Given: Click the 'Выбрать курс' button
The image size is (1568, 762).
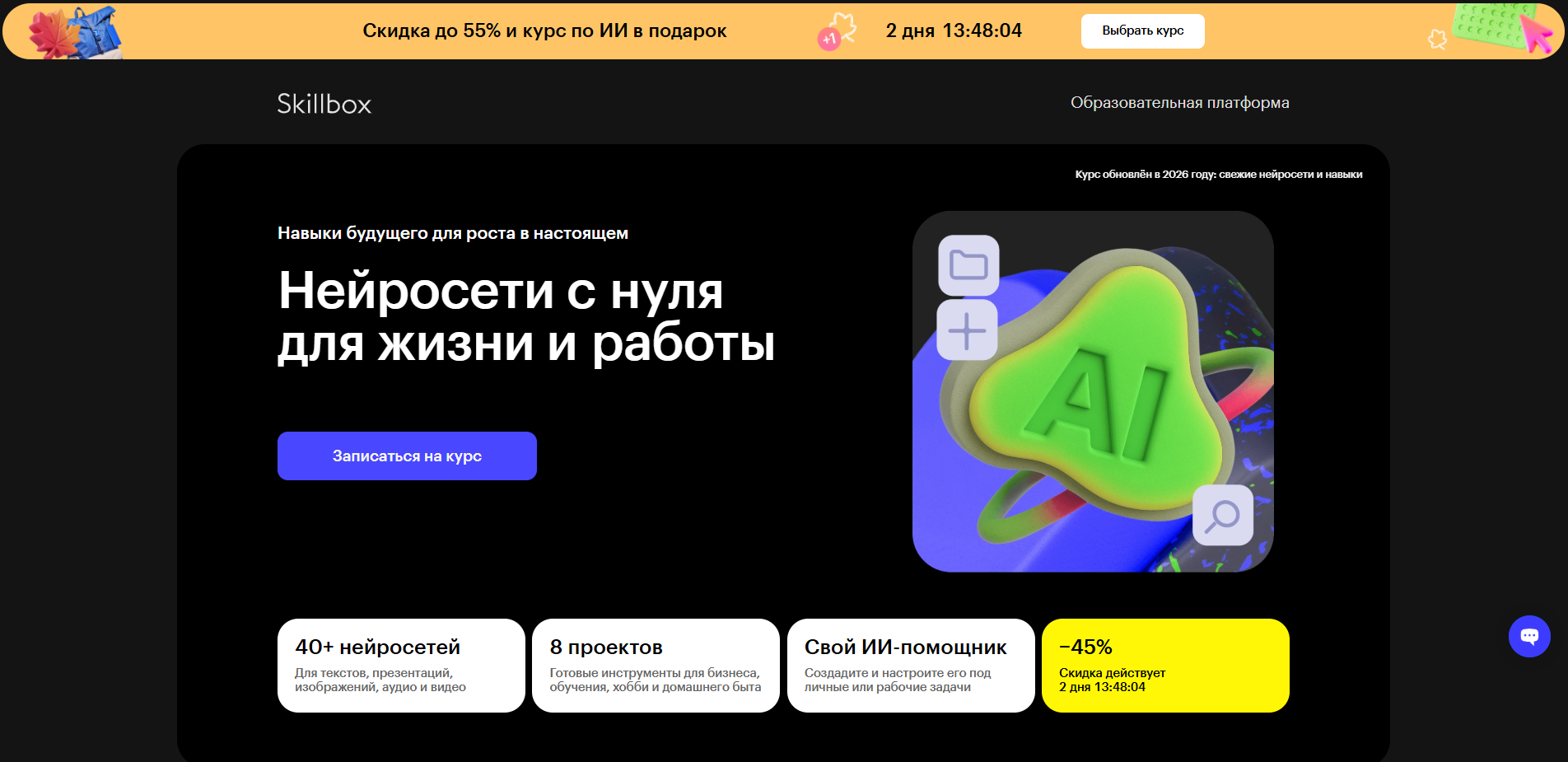Looking at the screenshot, I should [x=1142, y=30].
